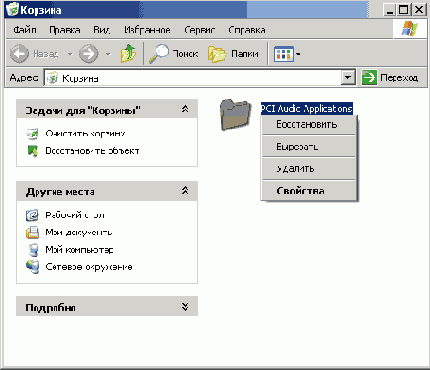430x370 pixels.
Task: Open the Вид menu
Action: coord(101,30)
